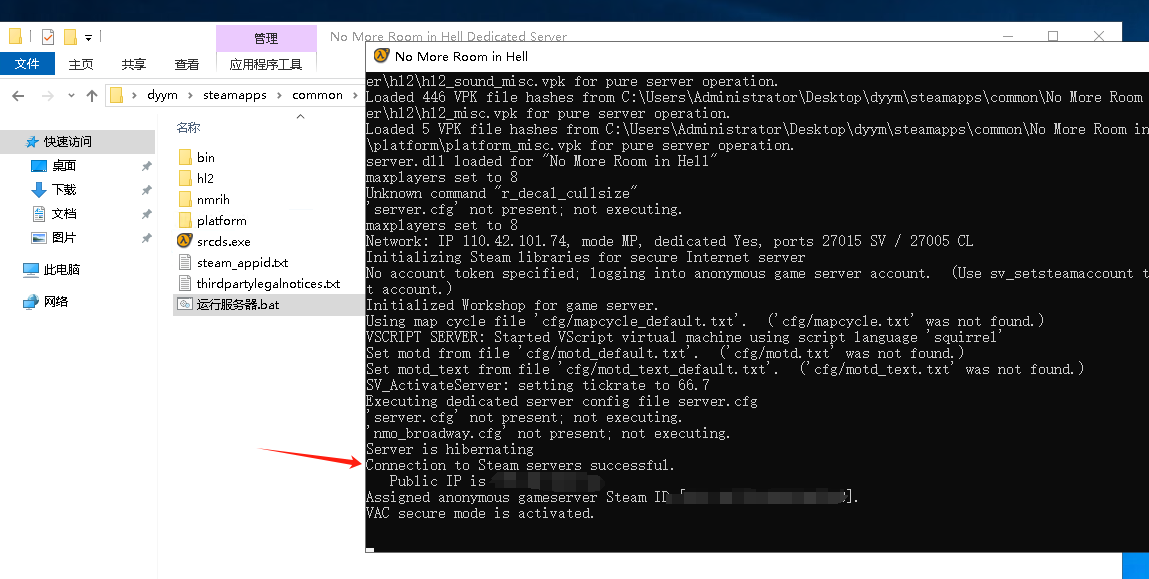Click the Explorer folder icon in the title bar

click(15, 36)
